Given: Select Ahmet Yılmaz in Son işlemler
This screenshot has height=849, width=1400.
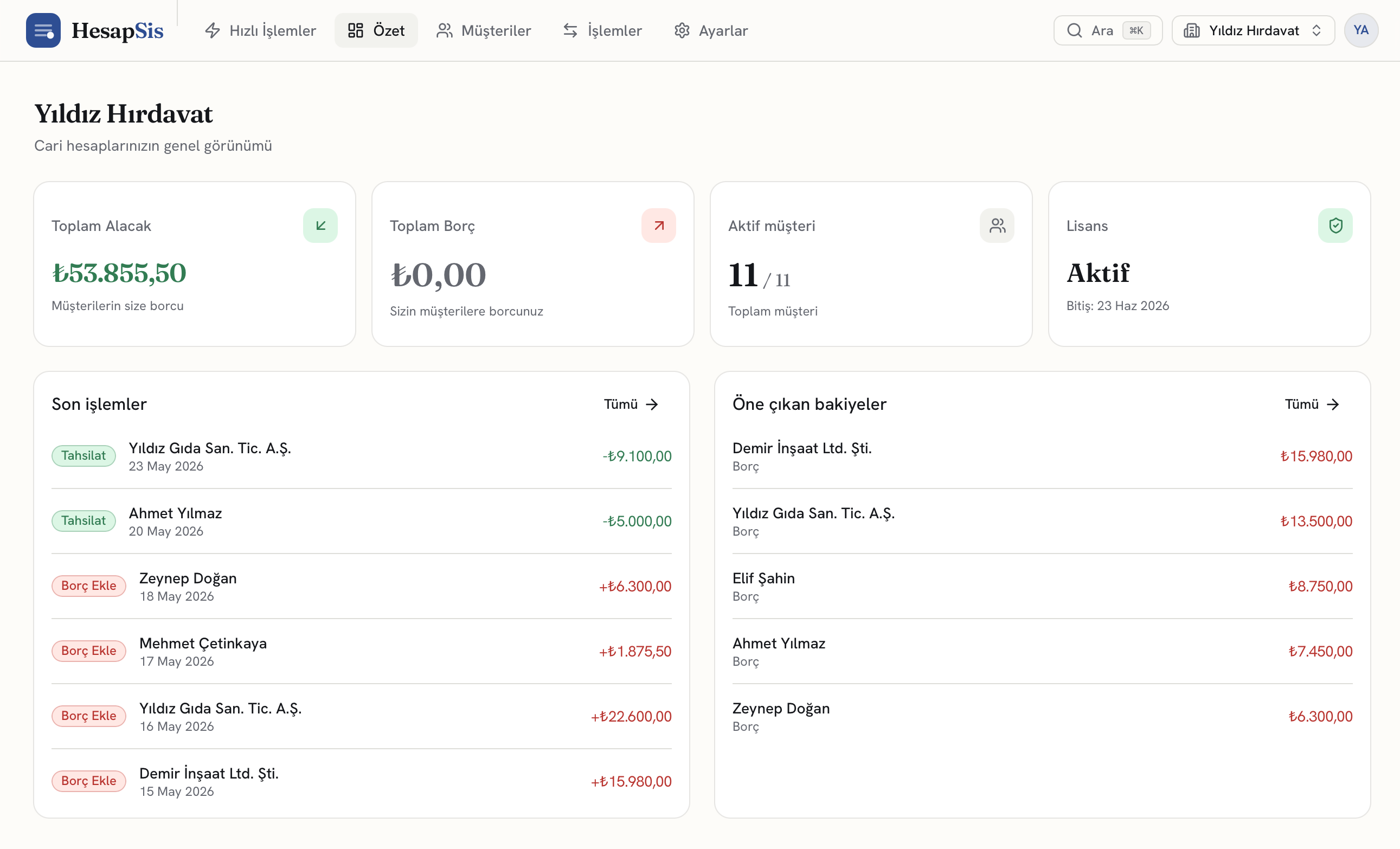Looking at the screenshot, I should pos(361,521).
